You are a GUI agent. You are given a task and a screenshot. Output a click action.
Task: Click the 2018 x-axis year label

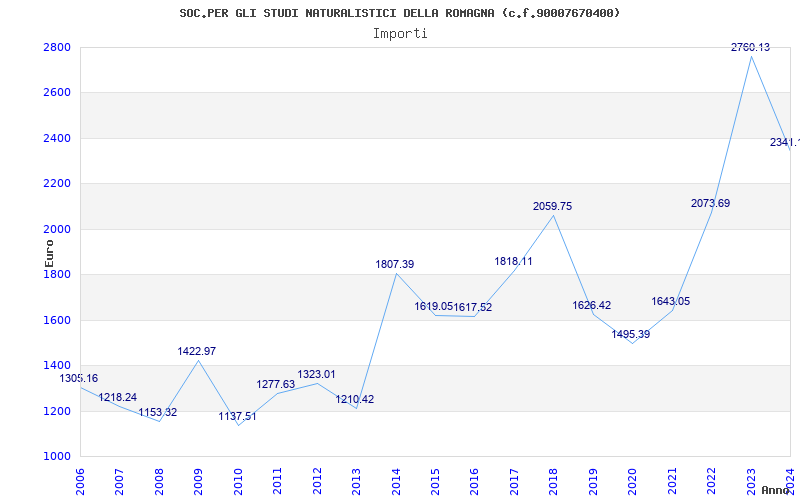554,481
